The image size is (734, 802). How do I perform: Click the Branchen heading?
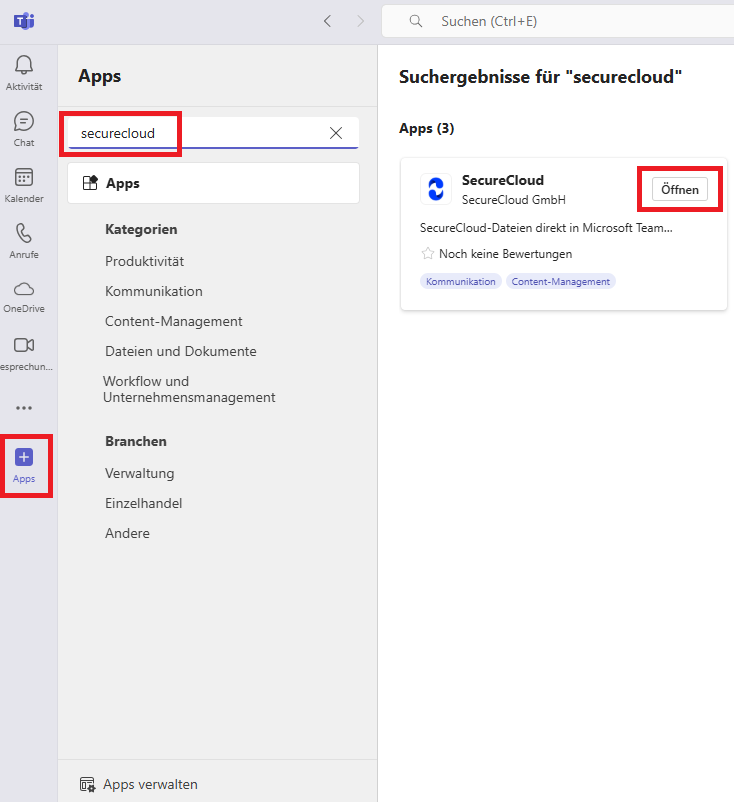coord(136,441)
